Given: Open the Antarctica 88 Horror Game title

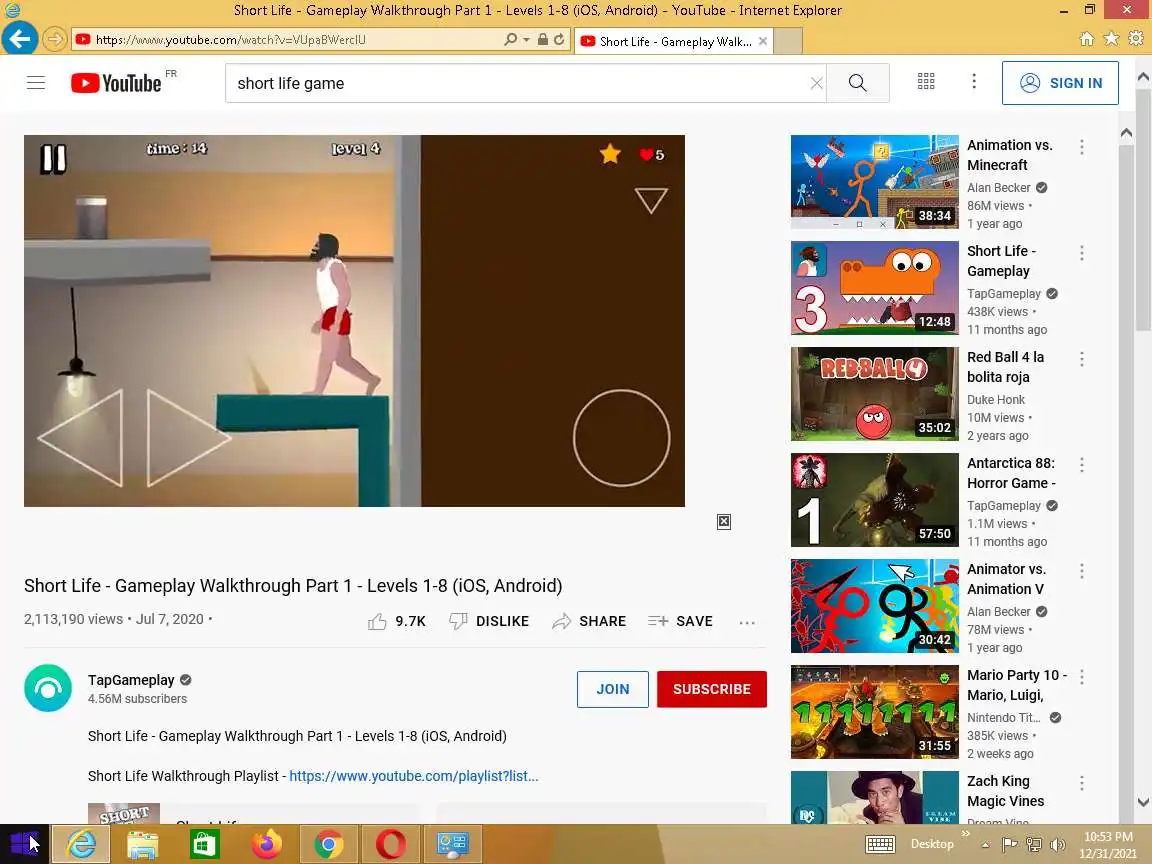Looking at the screenshot, I should [x=1011, y=473].
